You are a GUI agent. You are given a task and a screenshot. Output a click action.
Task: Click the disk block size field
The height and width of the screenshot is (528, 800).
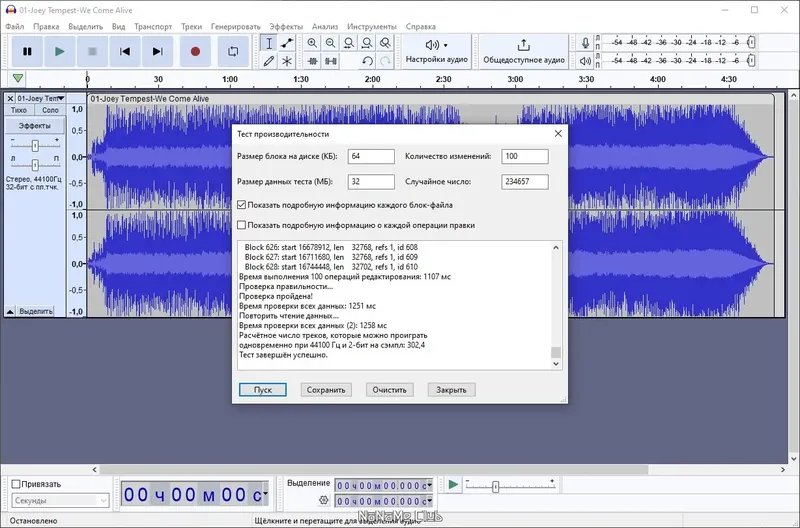pyautogui.click(x=371, y=157)
